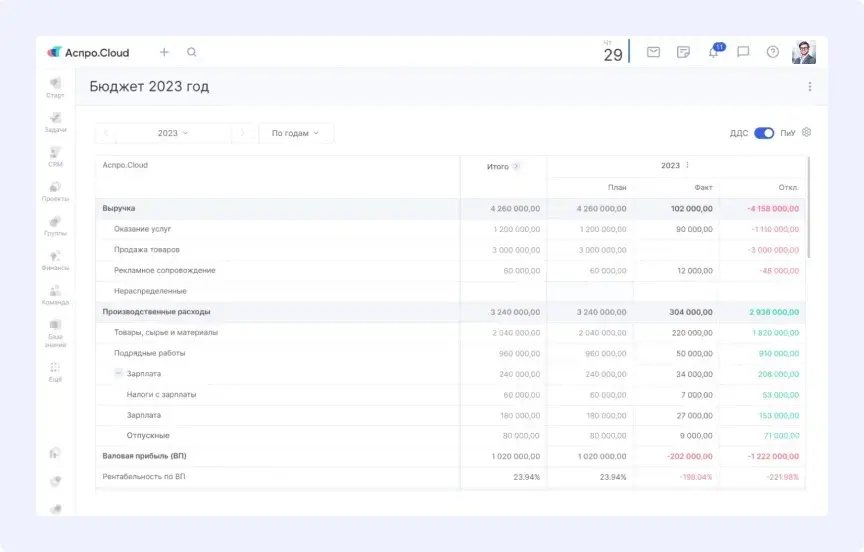
Task: Open the Финансы section in sidebar
Action: 55,260
